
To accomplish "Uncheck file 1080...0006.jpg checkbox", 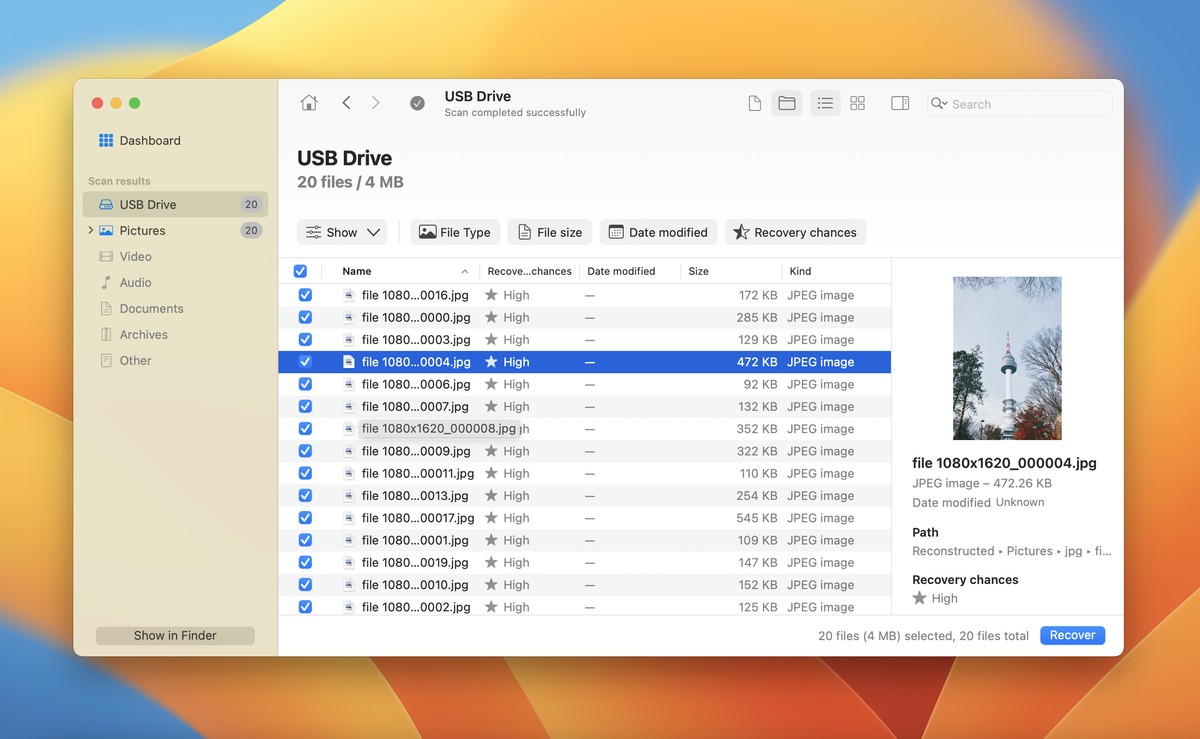I will [x=305, y=384].
